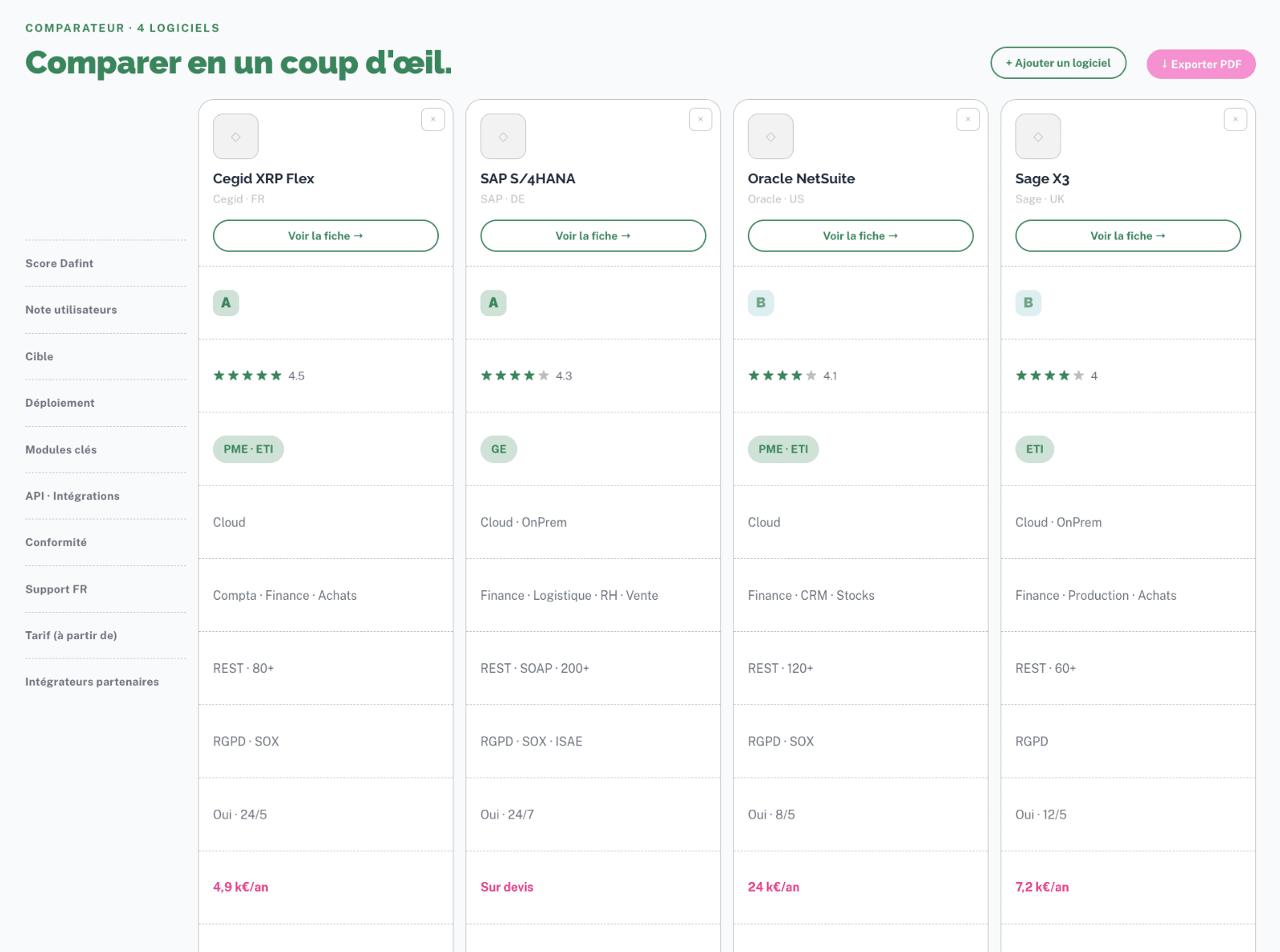The width and height of the screenshot is (1280, 952).
Task: Click Sage X3 price 7,2 k€/an
Action: tap(1042, 887)
